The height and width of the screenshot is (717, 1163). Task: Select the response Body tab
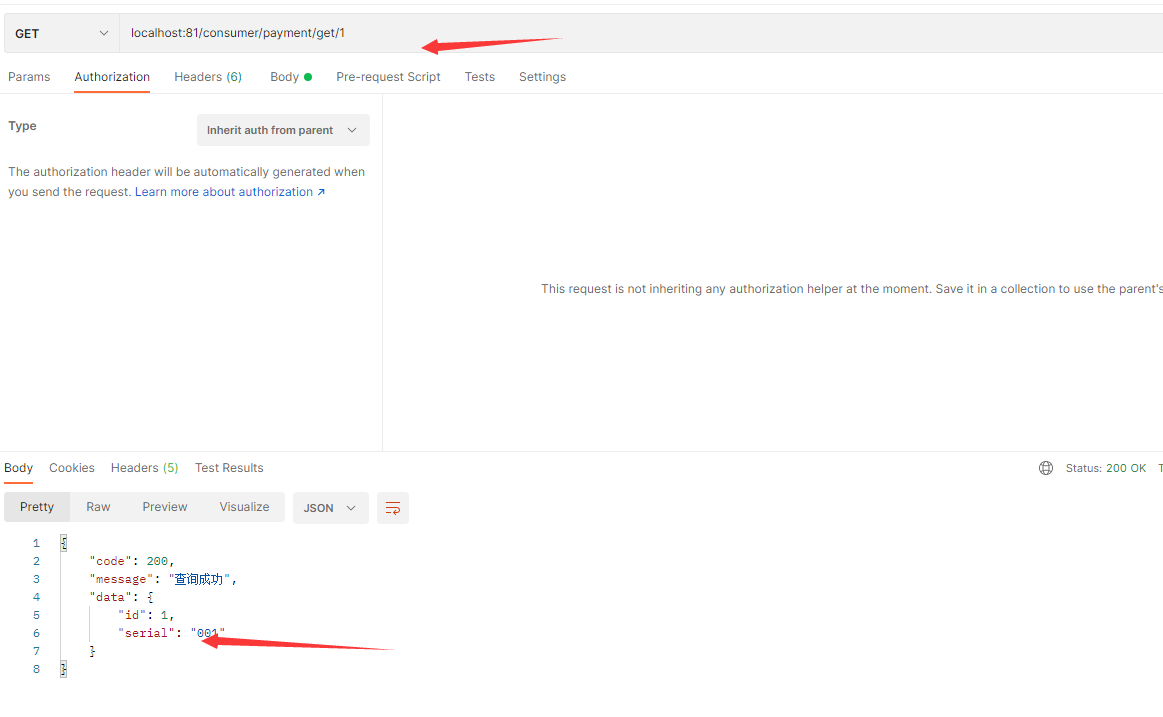point(19,468)
